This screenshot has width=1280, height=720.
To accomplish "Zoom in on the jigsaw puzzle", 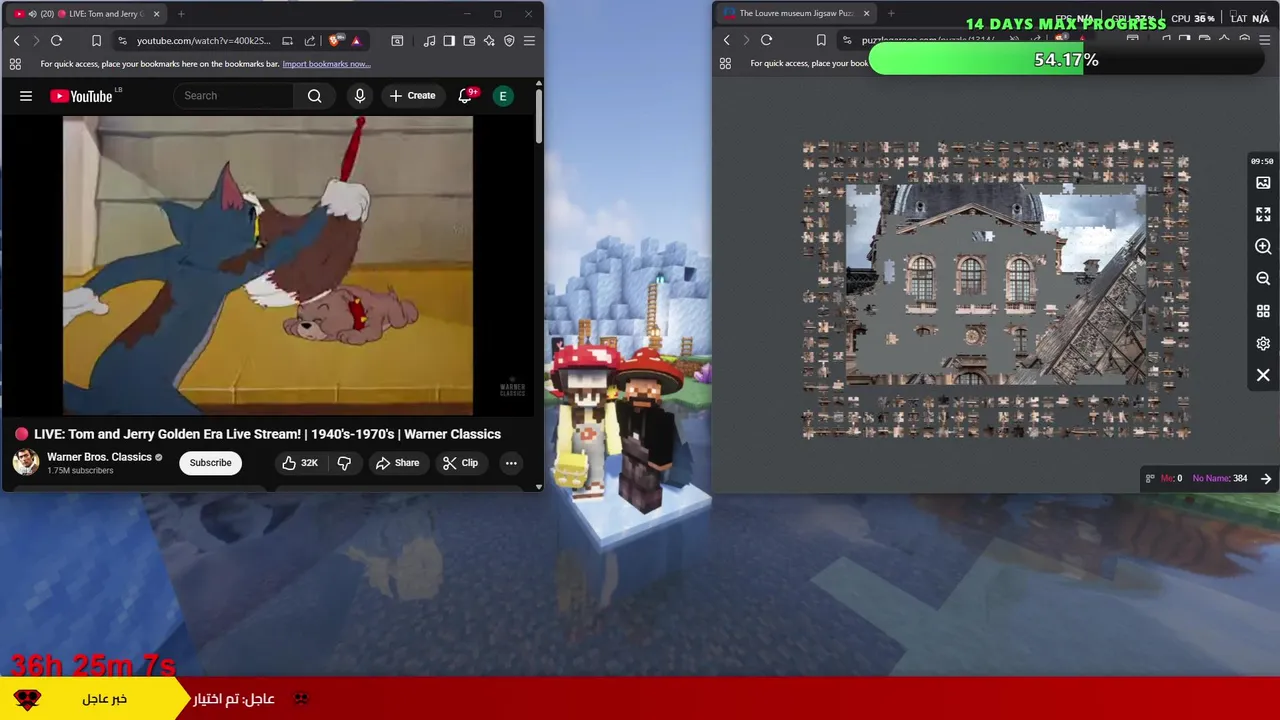I will coord(1263,247).
